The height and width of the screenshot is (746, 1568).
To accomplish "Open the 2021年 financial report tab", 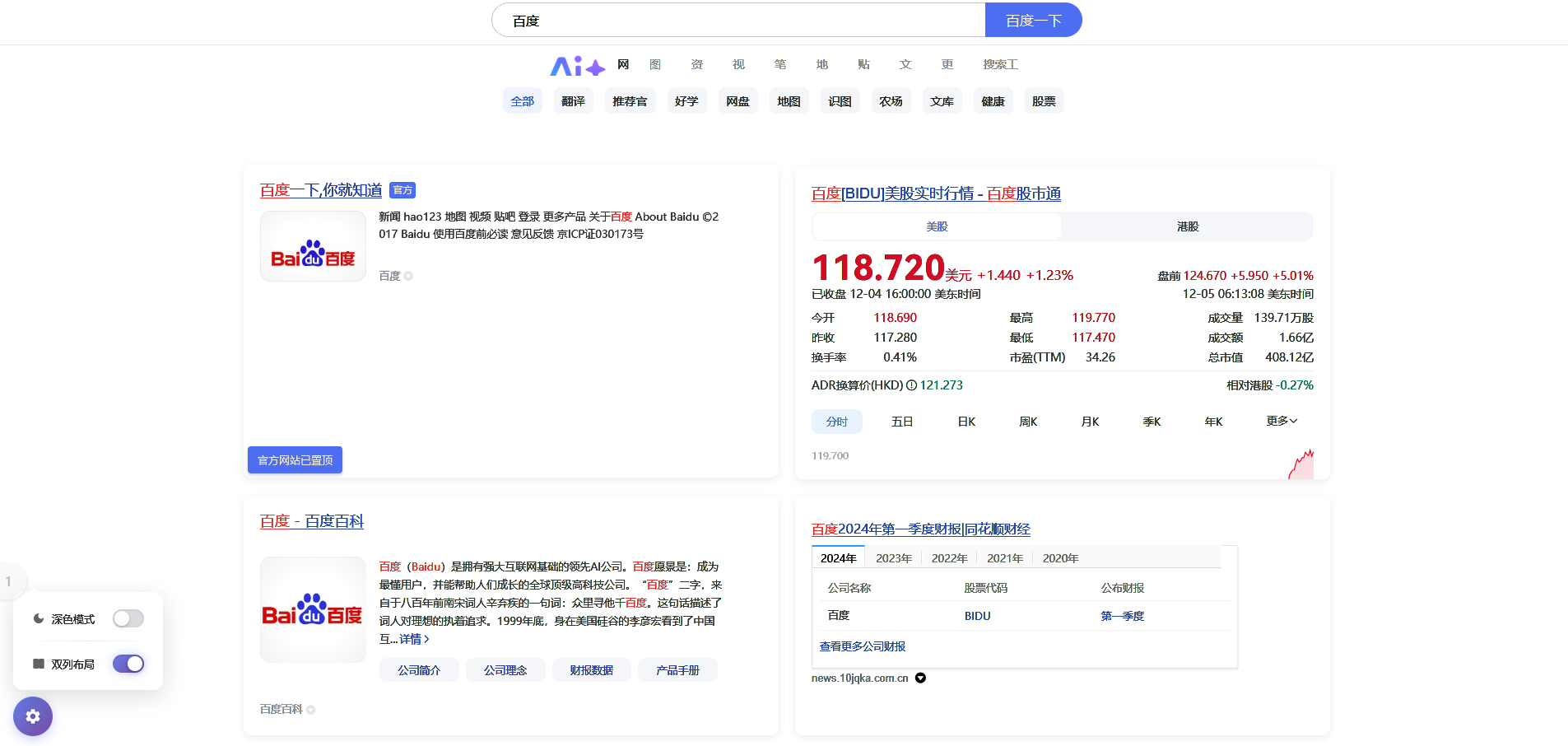I will point(1005,557).
